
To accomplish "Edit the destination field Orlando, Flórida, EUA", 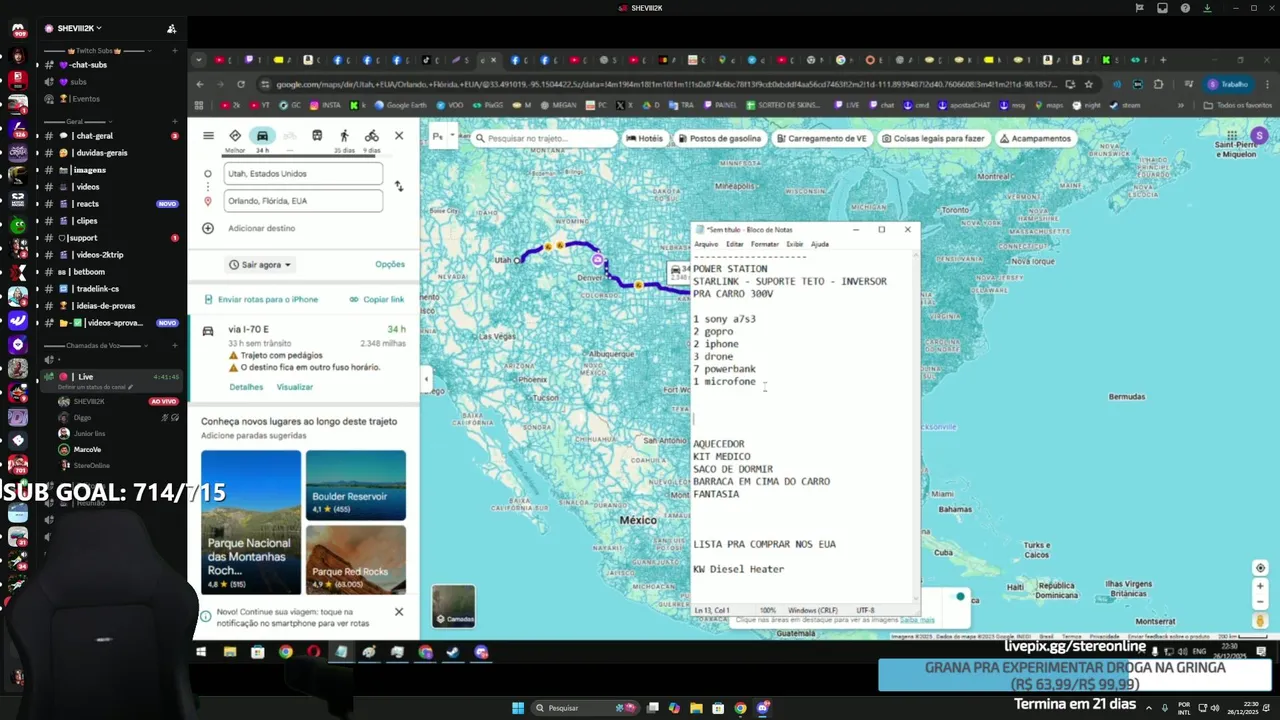I will [x=303, y=201].
